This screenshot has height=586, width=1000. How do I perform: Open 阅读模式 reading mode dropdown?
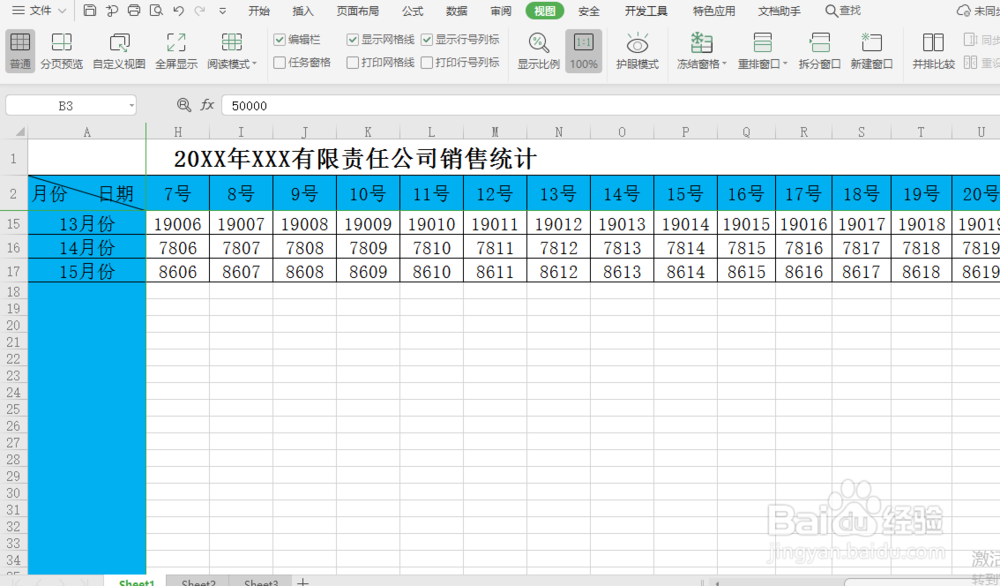(232, 51)
